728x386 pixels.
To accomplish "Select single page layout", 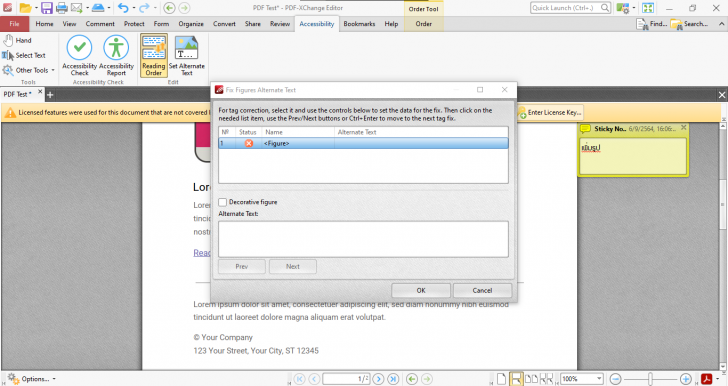I will tap(501, 379).
